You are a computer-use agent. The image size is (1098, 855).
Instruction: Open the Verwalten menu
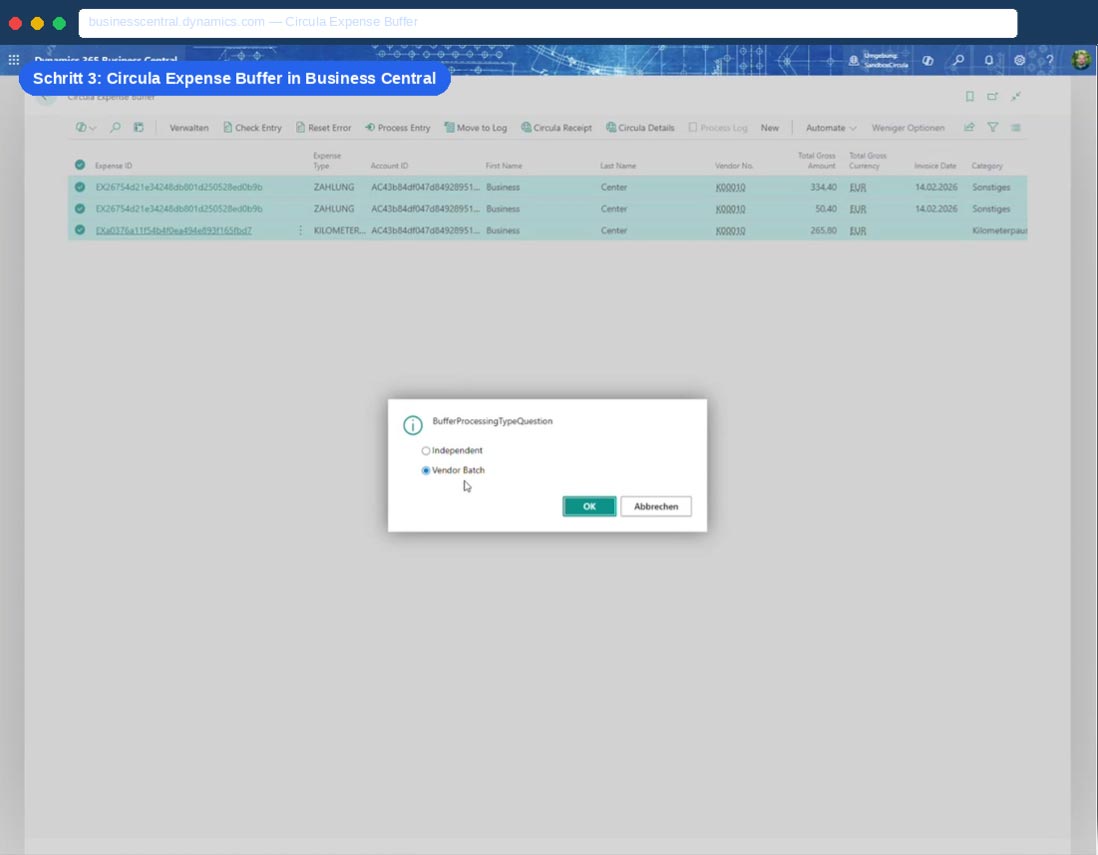(189, 127)
